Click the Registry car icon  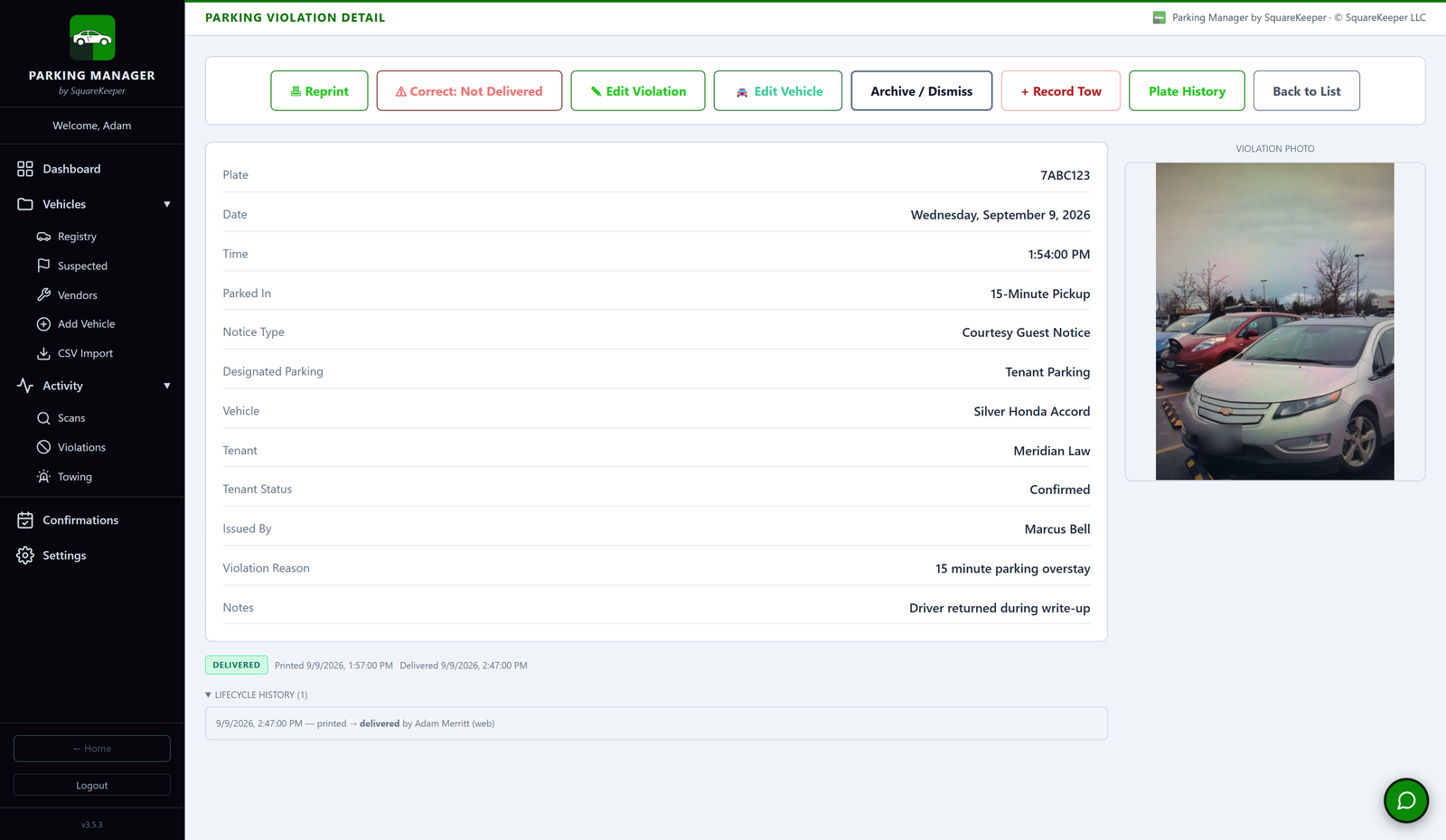tap(43, 237)
